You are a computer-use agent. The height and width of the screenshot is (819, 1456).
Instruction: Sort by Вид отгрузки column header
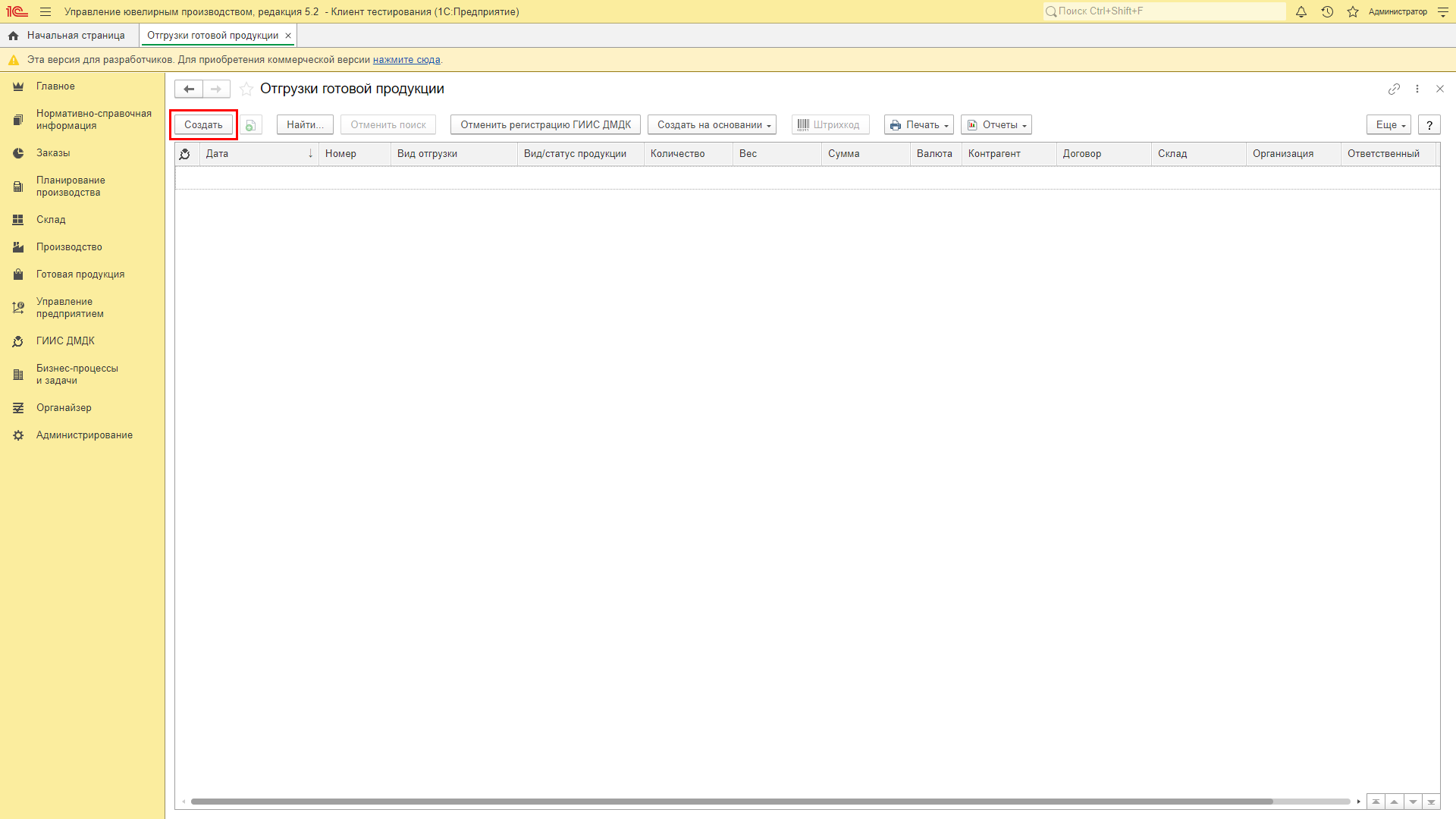[454, 154]
